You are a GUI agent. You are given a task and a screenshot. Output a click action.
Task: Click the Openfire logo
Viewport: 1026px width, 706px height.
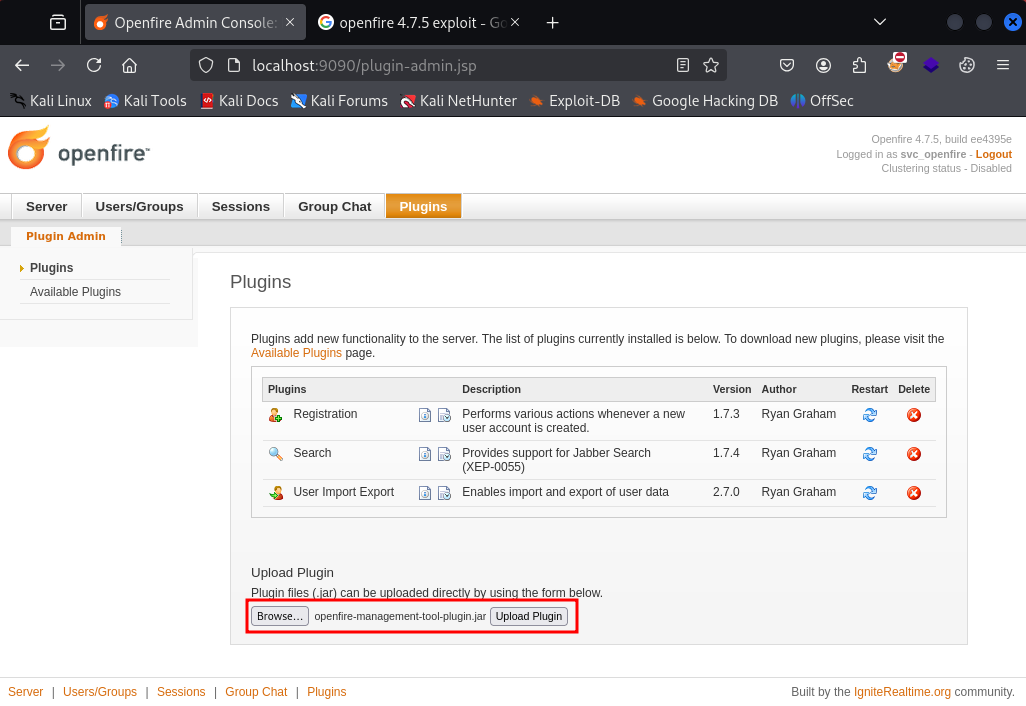(x=79, y=149)
